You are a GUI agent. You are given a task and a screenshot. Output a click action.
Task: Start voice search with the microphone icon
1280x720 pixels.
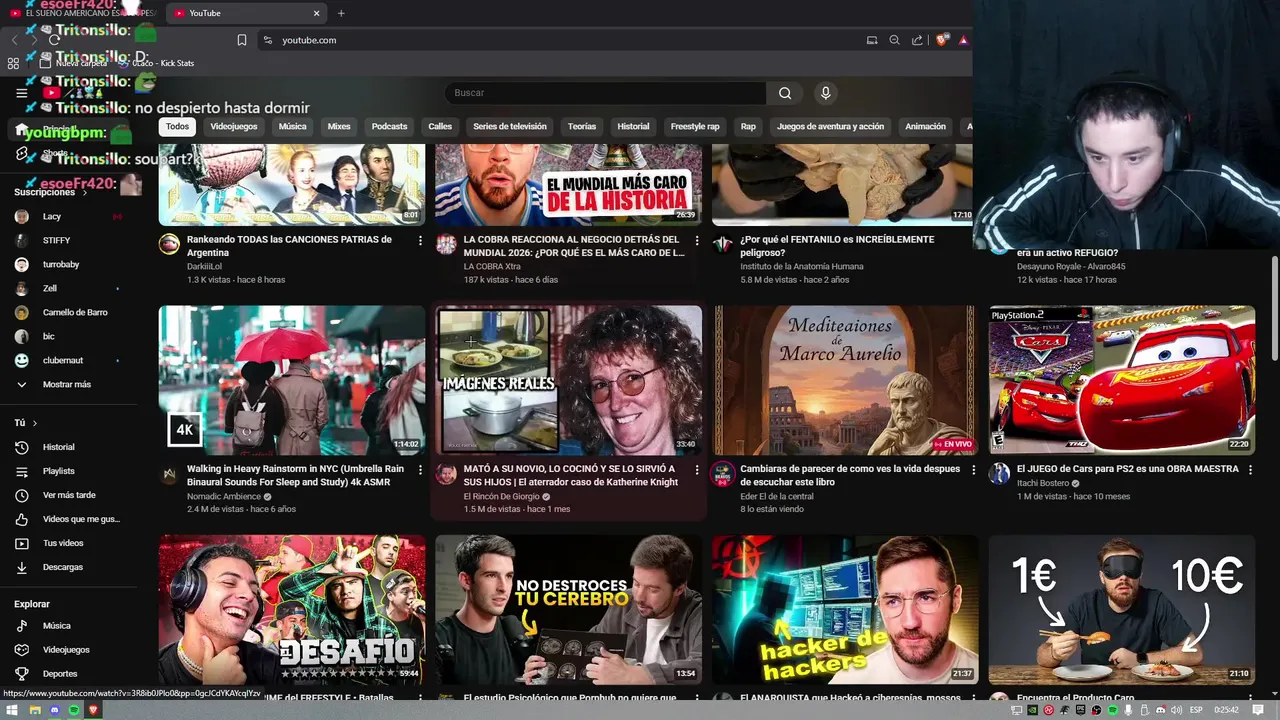pyautogui.click(x=825, y=93)
